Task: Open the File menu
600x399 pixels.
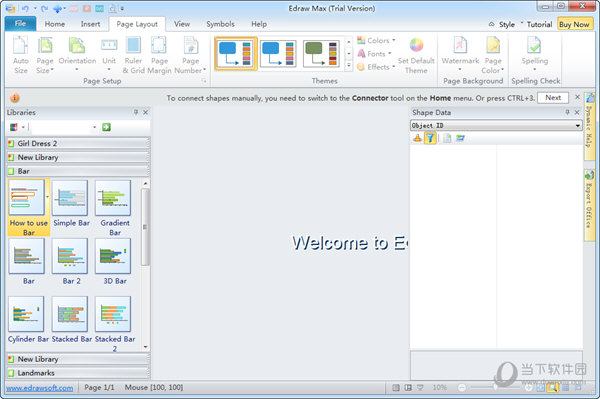Action: point(20,24)
